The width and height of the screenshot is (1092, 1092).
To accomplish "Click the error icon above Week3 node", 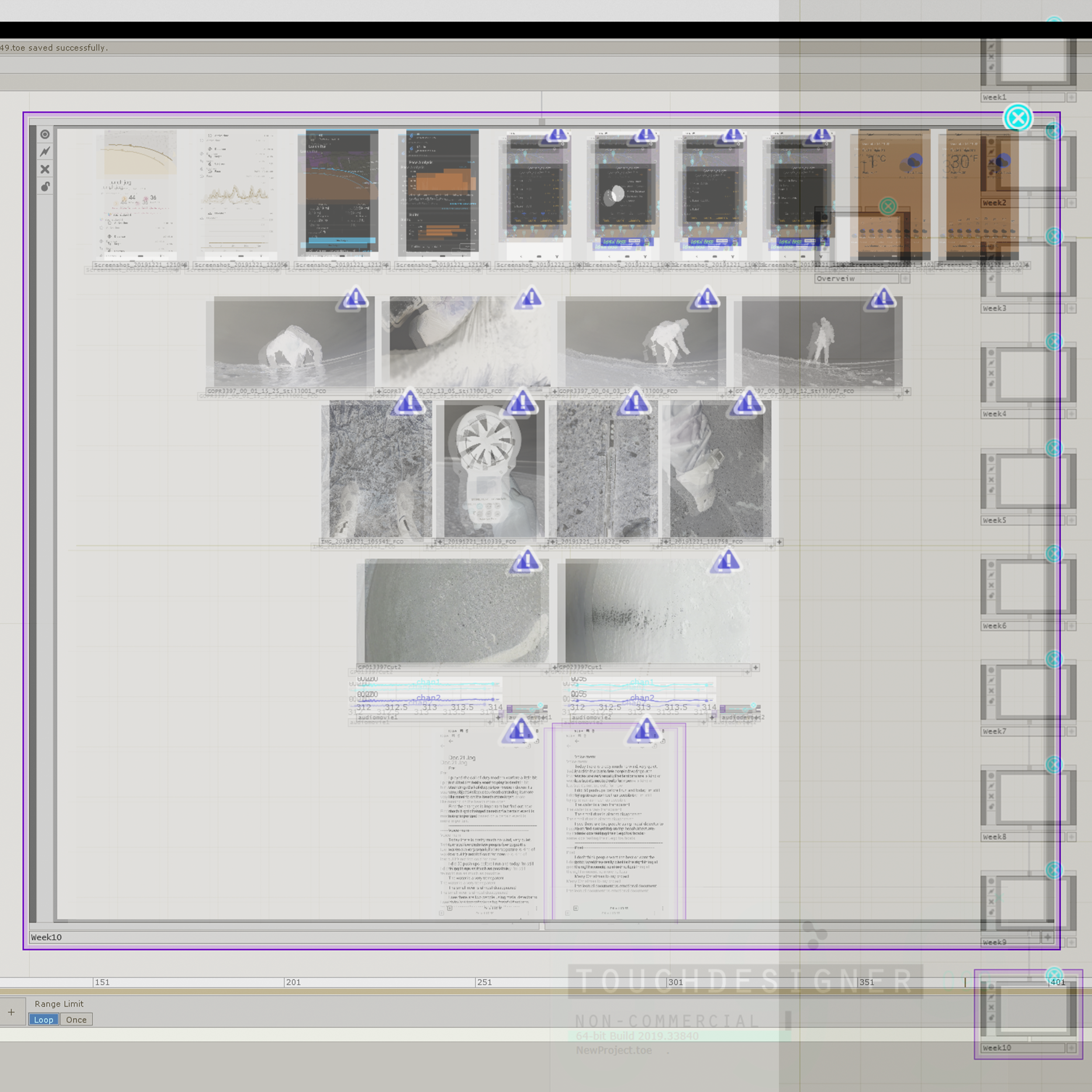I will pyautogui.click(x=1054, y=236).
